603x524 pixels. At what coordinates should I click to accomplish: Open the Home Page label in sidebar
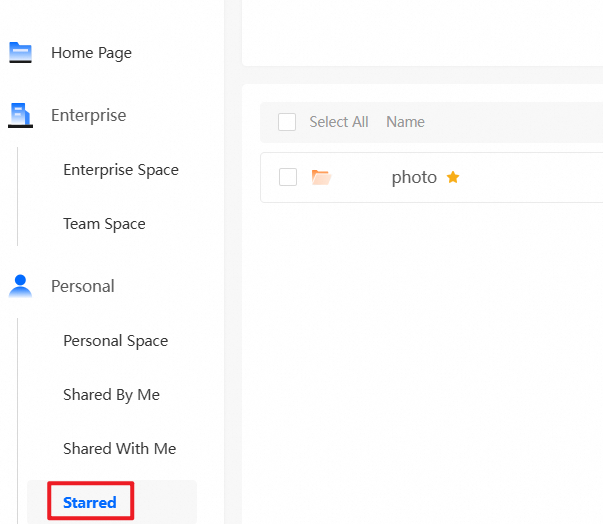tap(91, 53)
